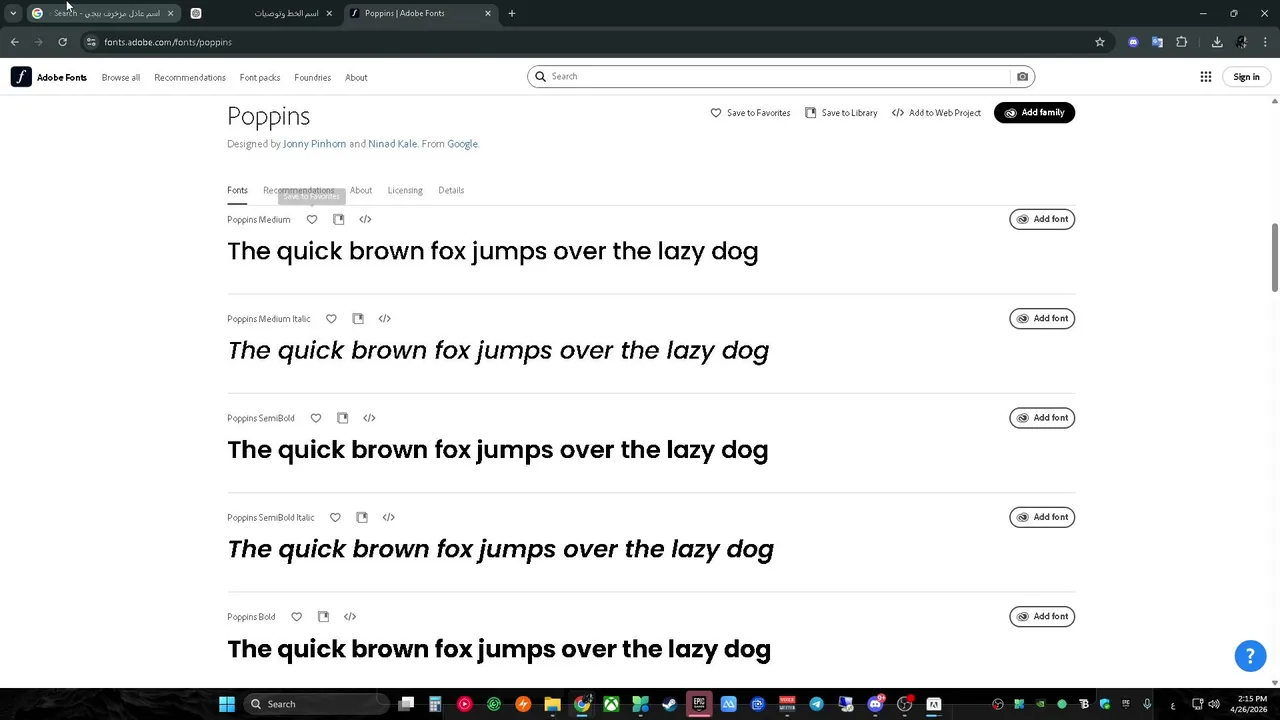Open a new browser tab
1280x720 pixels.
click(512, 13)
